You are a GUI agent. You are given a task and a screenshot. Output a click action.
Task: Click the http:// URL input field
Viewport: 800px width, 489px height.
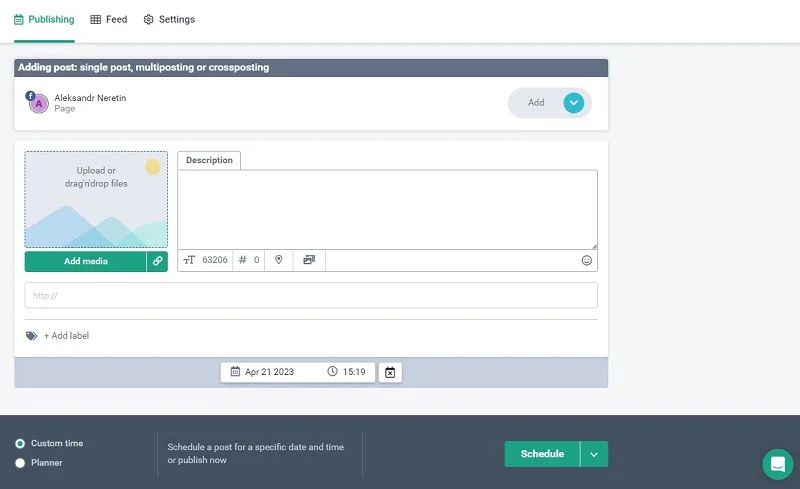[311, 296]
